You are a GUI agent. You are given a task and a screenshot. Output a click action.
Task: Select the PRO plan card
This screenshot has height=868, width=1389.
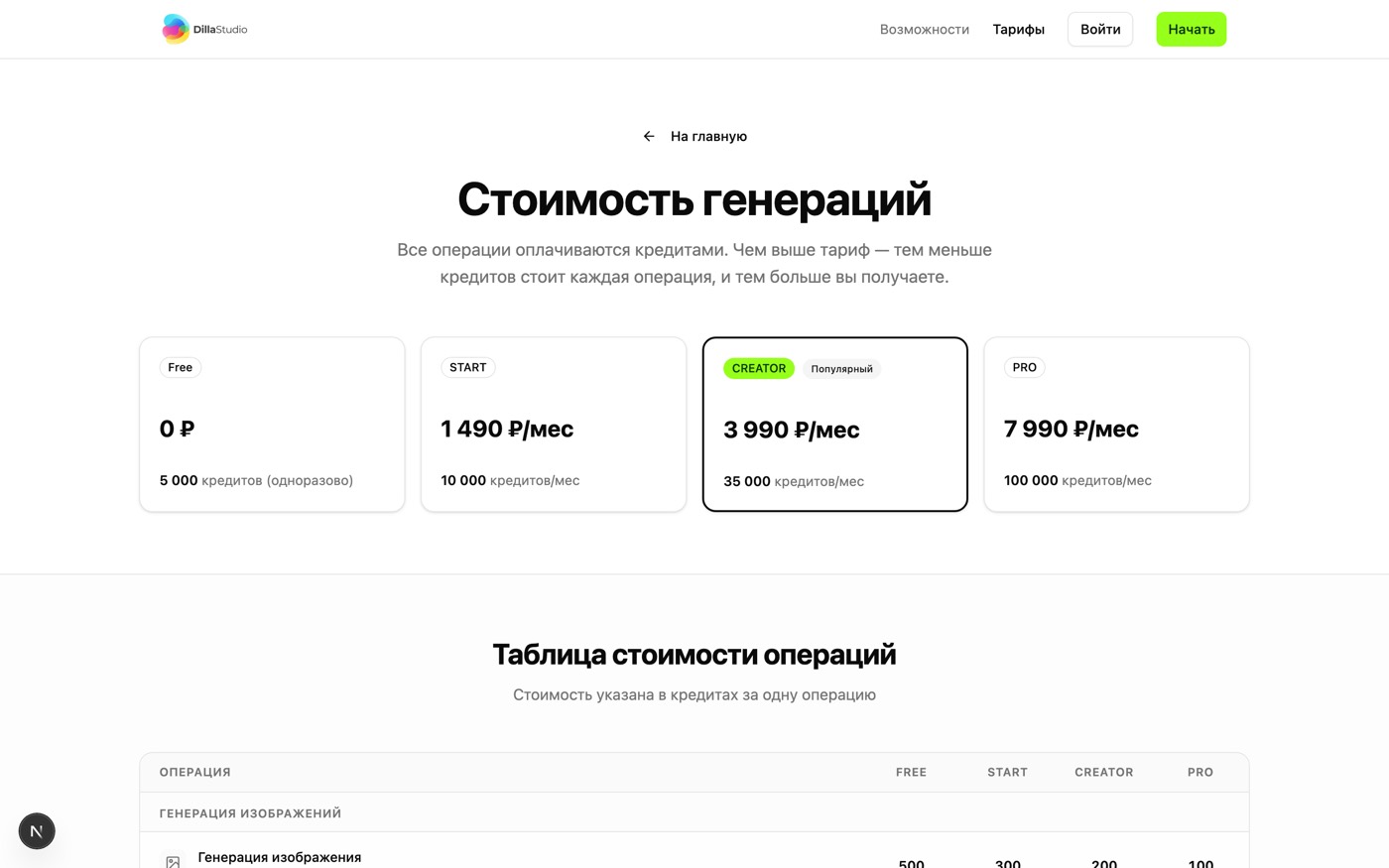(x=1116, y=425)
